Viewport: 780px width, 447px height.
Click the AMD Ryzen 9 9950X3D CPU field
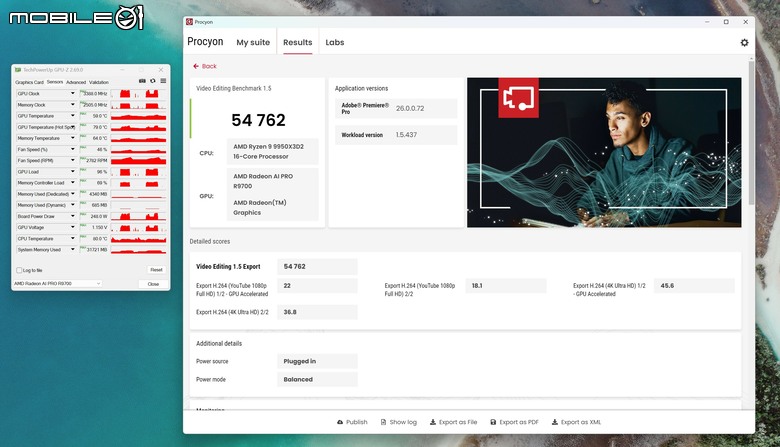273,152
